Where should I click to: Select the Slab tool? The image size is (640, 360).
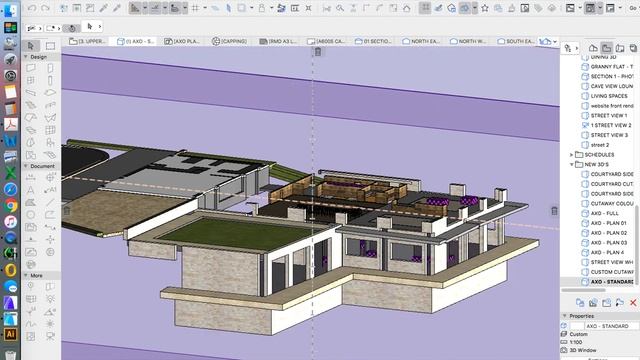point(50,93)
